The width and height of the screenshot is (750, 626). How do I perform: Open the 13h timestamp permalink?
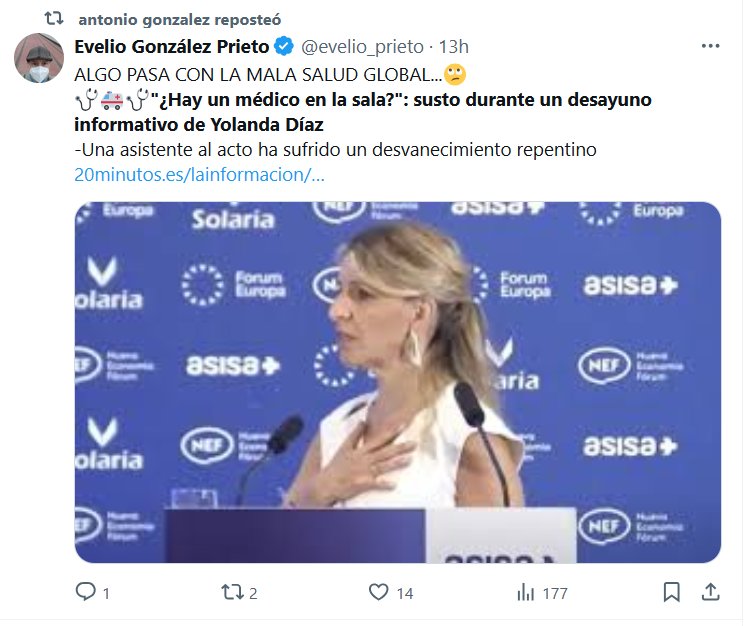tap(453, 47)
